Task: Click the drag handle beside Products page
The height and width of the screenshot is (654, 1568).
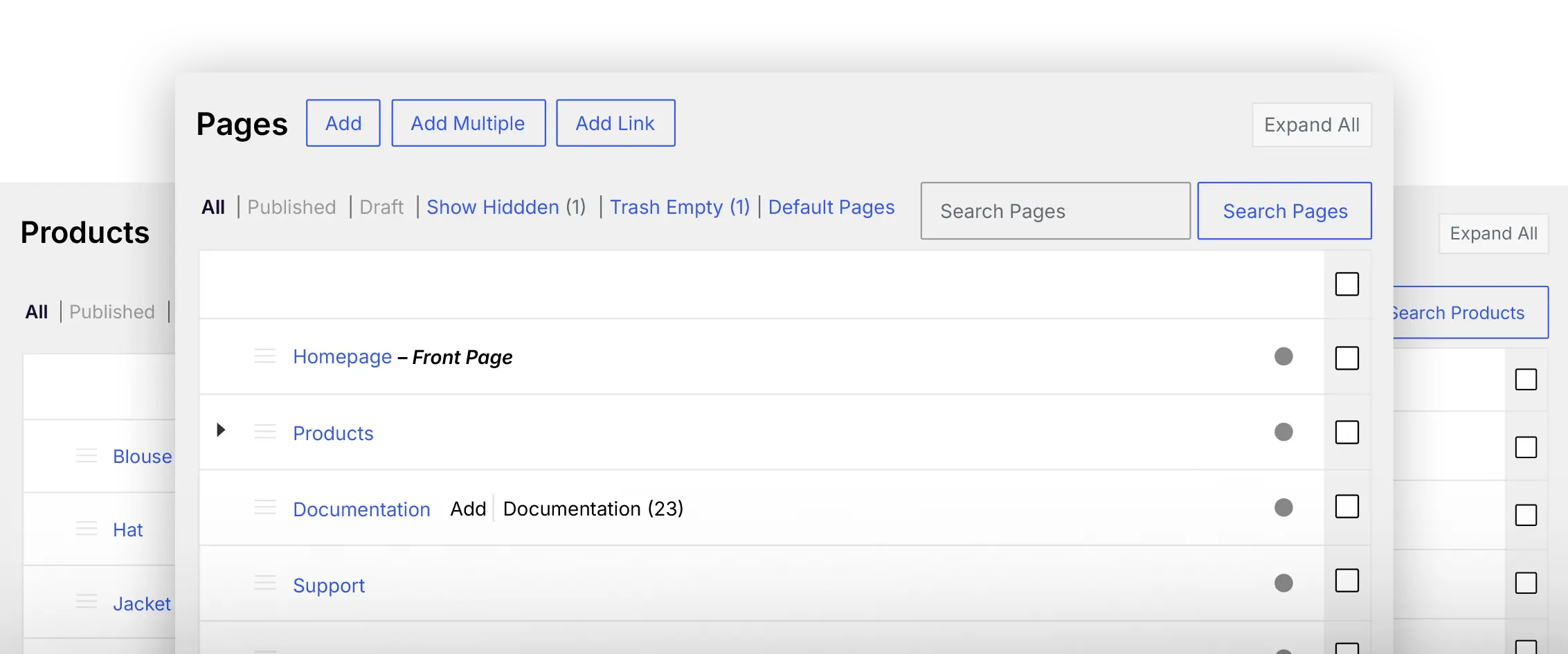Action: point(264,432)
